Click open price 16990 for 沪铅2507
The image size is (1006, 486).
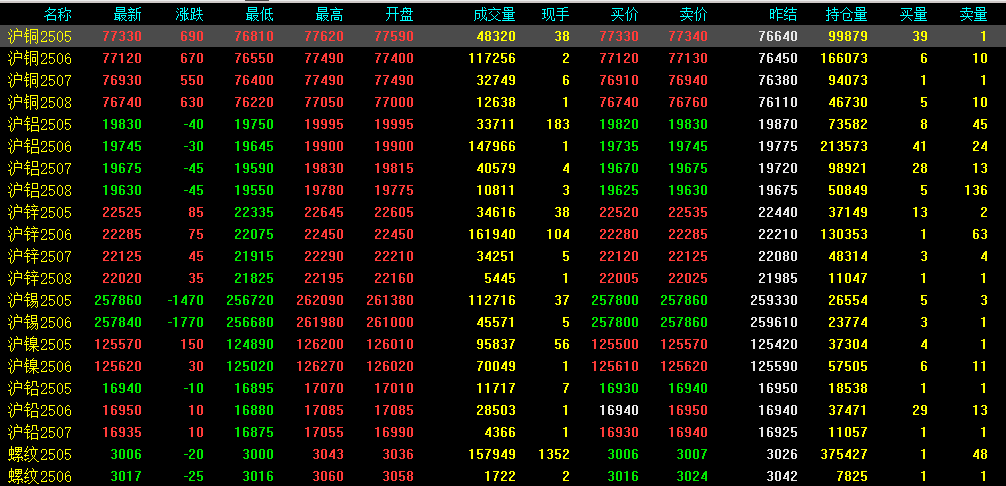[x=394, y=432]
